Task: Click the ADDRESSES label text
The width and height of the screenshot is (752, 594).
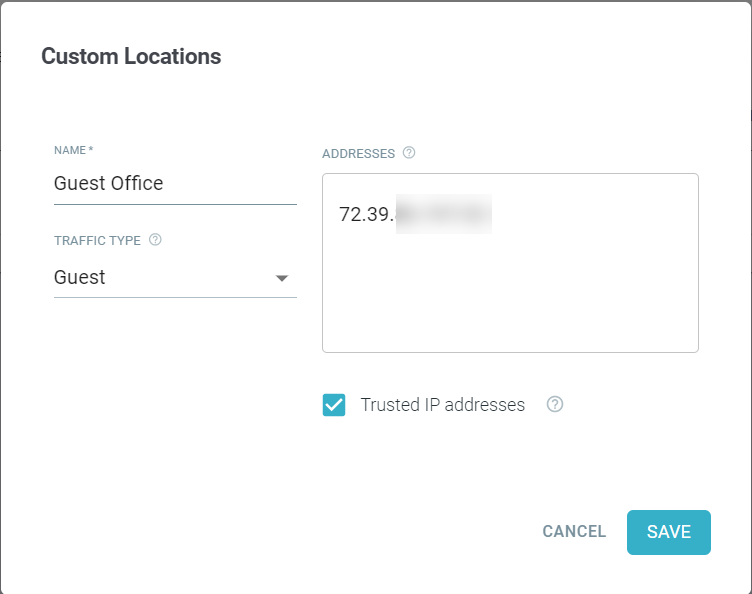Action: coord(358,153)
